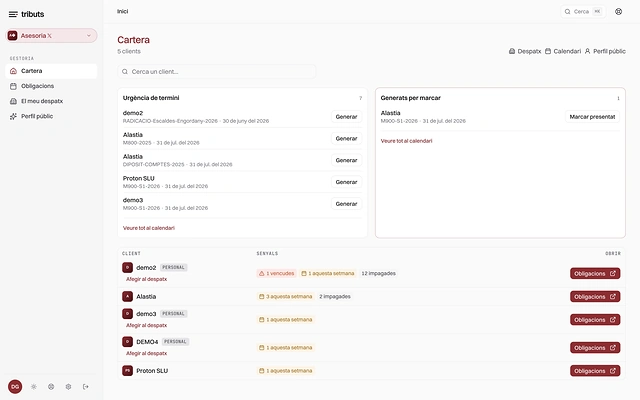Click the demo3 client avatar
640x400 pixels.
127,313
